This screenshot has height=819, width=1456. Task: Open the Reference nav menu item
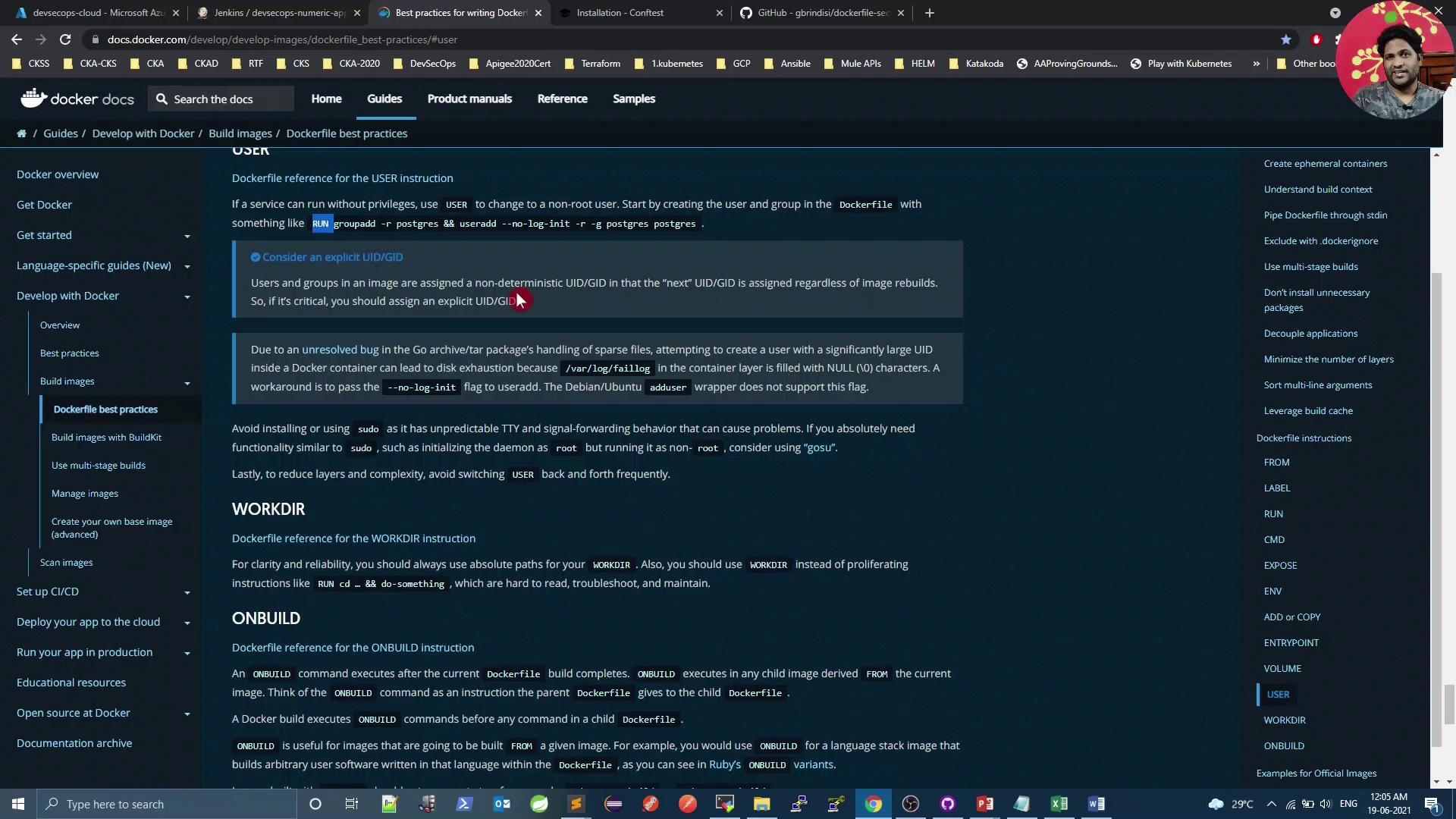pyautogui.click(x=562, y=99)
